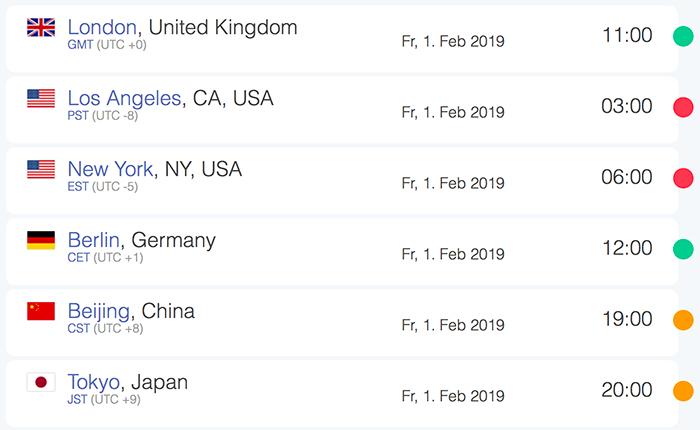Click the orange status dot for Tokyo
Screen dimensions: 700x430
tap(683, 391)
